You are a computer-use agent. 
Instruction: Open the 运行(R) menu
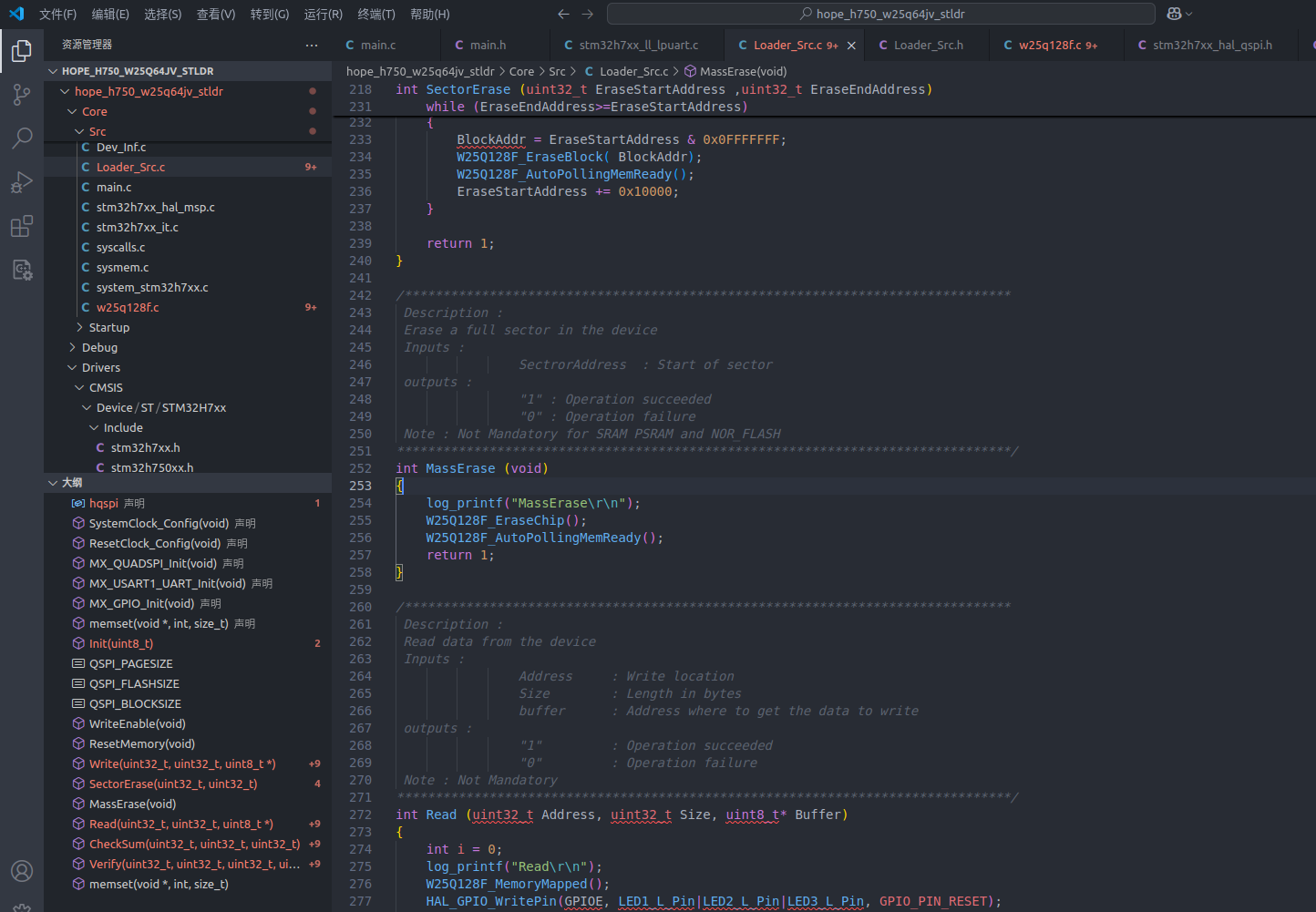(x=323, y=14)
